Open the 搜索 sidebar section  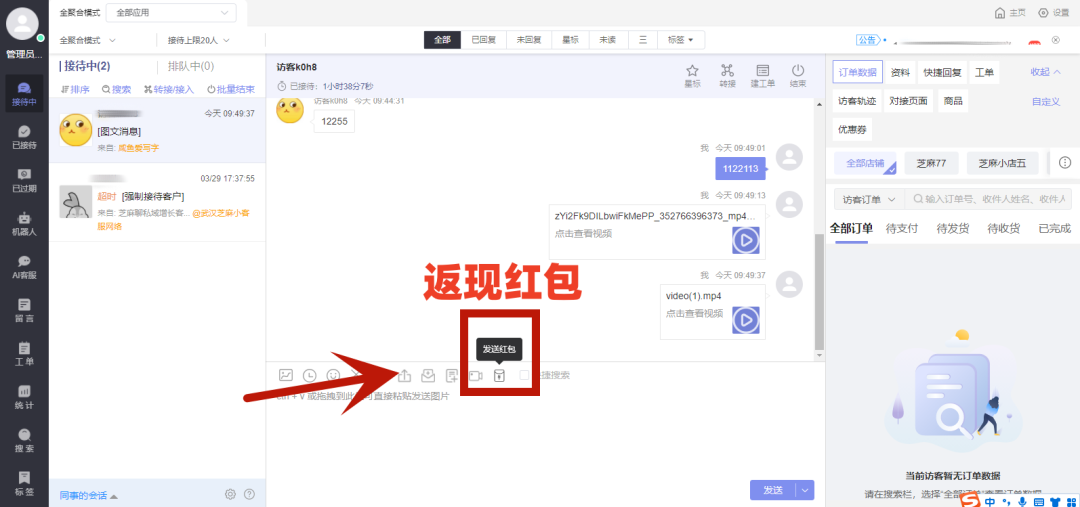click(24, 441)
